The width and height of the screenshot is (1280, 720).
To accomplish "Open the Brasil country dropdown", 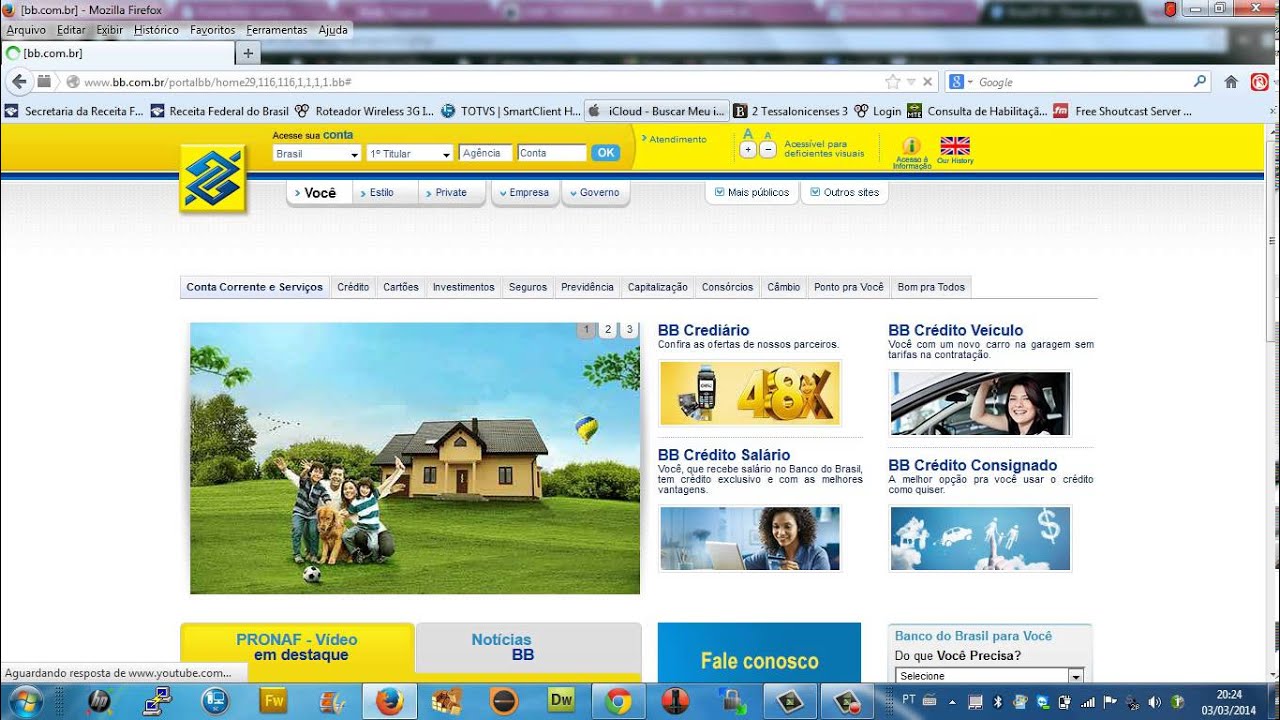I will tap(316, 154).
